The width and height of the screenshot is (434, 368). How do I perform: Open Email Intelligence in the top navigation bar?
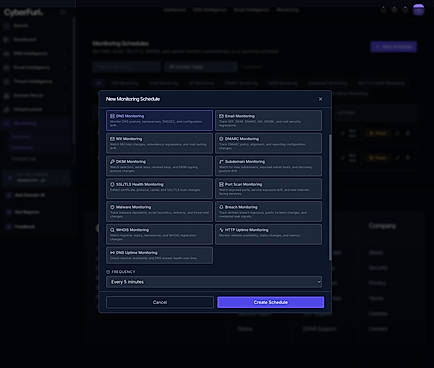pyautogui.click(x=251, y=10)
